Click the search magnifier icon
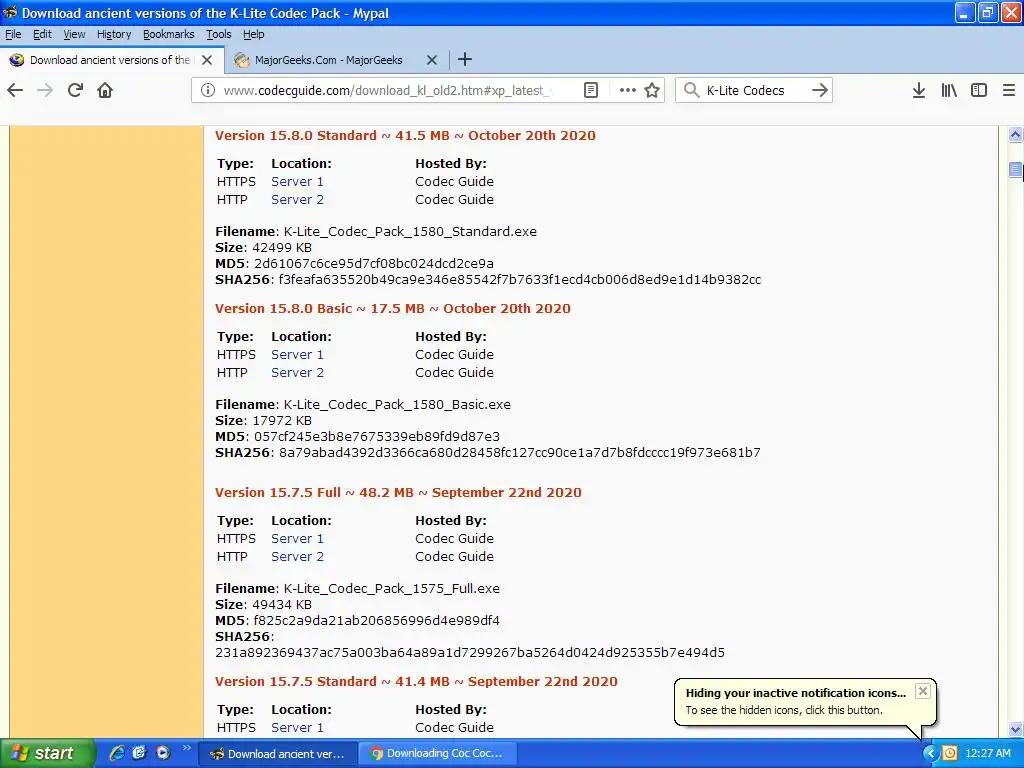Viewport: 1024px width, 768px height. click(x=691, y=90)
